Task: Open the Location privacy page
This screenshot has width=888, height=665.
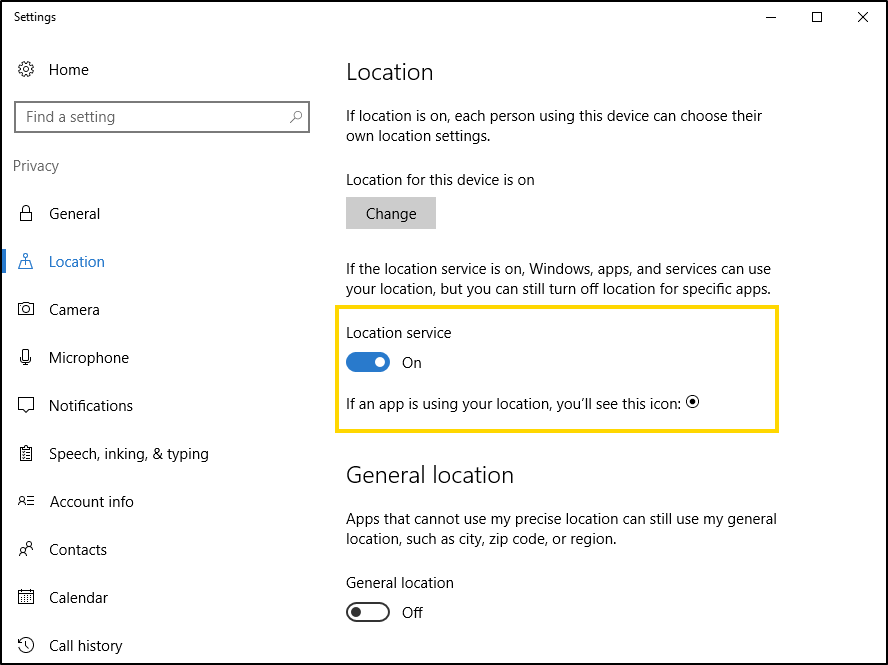Action: tap(76, 262)
